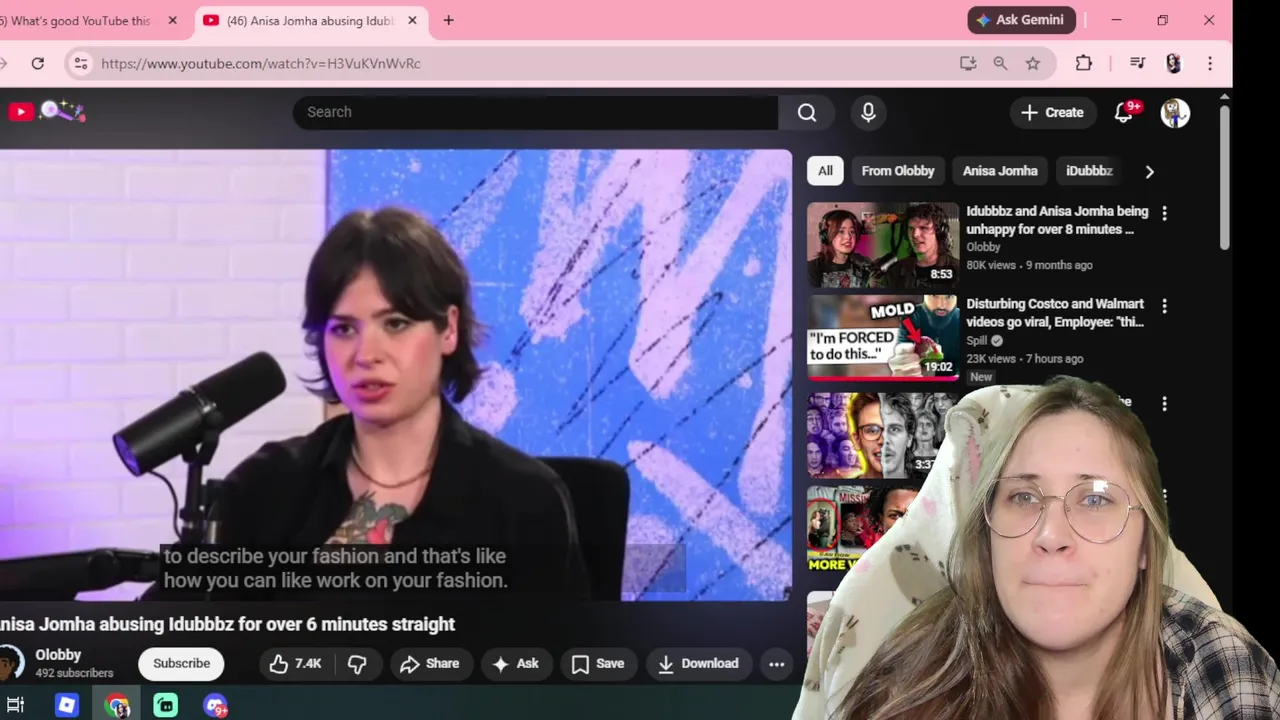Viewport: 1280px width, 720px height.
Task: Close the What's good YouTube tab
Action: point(172,20)
